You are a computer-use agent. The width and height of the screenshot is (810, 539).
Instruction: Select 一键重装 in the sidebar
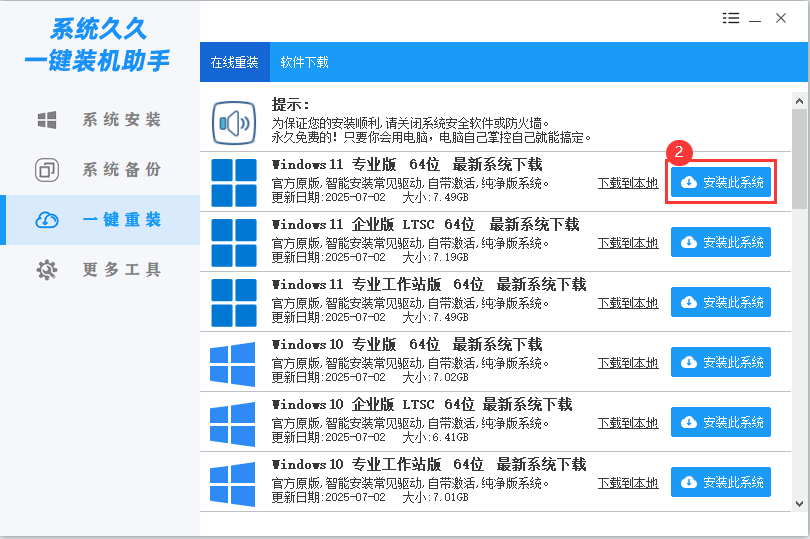[x=100, y=220]
